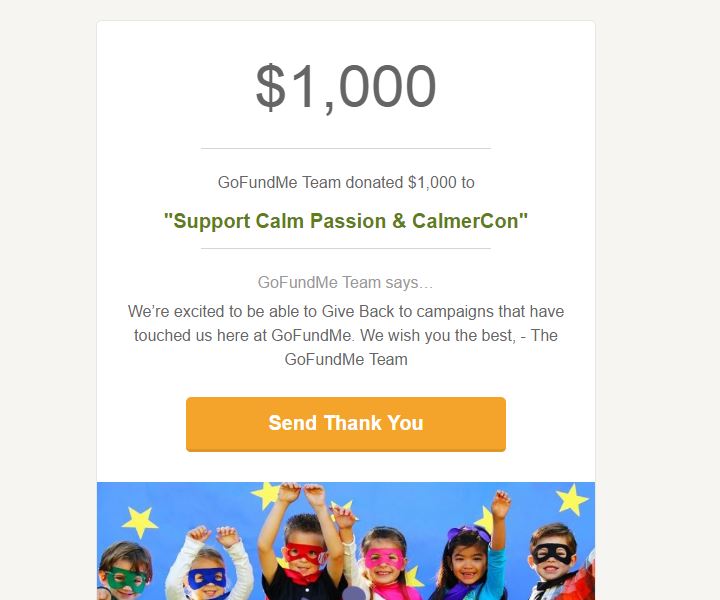Click the Give Back message paragraph
The height and width of the screenshot is (600, 720).
pyautogui.click(x=346, y=335)
